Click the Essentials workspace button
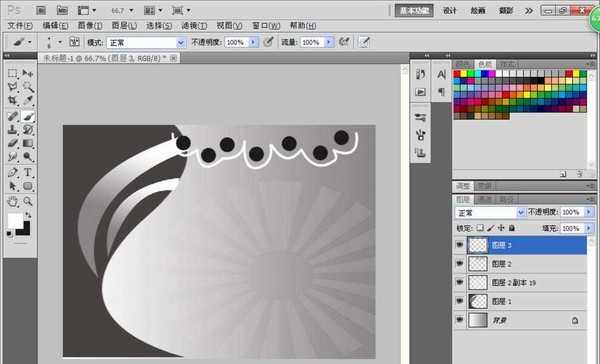600x364 pixels. [414, 11]
